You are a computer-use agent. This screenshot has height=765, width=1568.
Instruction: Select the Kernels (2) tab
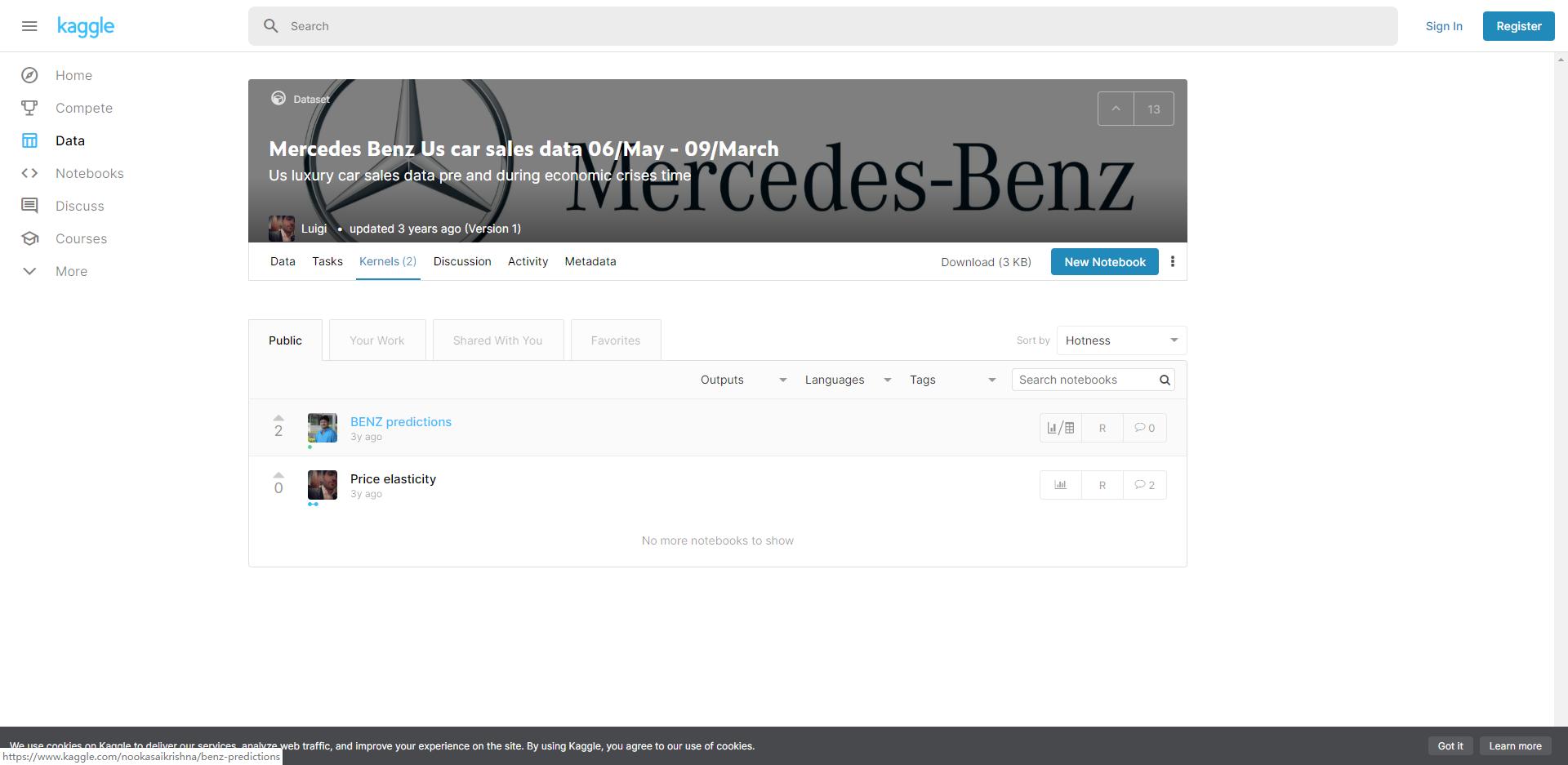coord(388,261)
